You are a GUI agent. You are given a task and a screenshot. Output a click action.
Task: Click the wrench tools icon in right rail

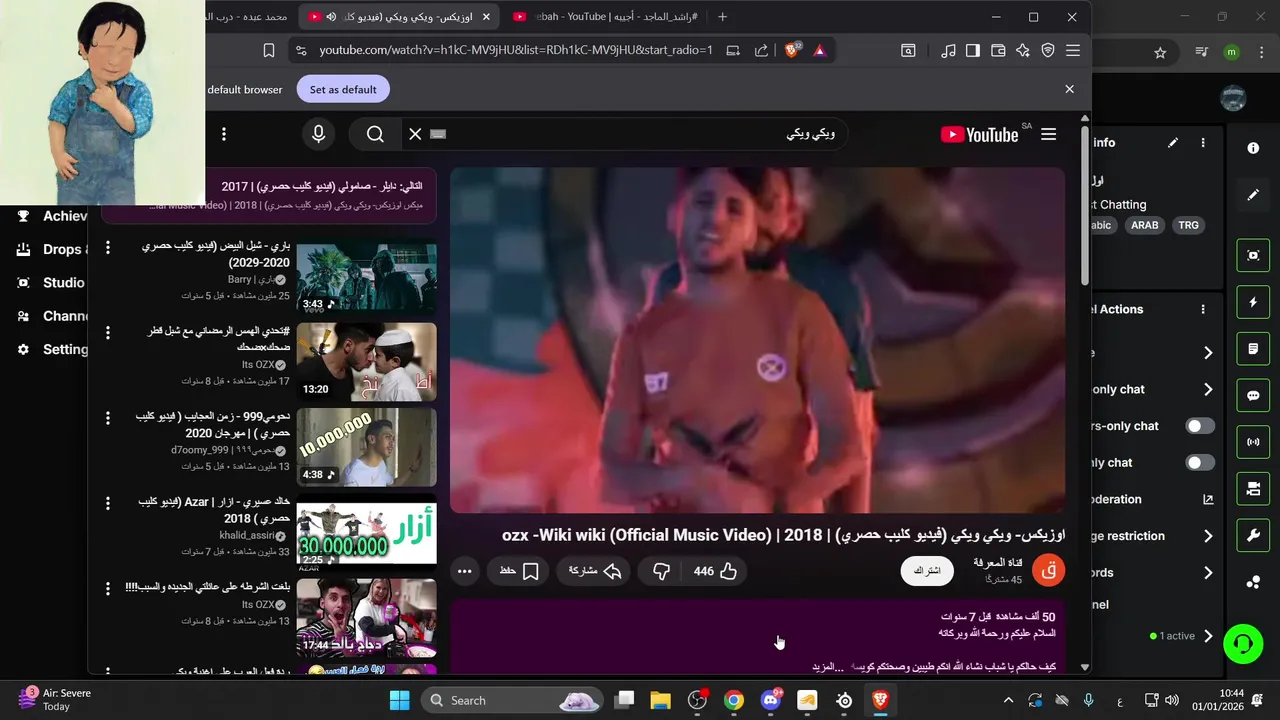coord(1253,536)
